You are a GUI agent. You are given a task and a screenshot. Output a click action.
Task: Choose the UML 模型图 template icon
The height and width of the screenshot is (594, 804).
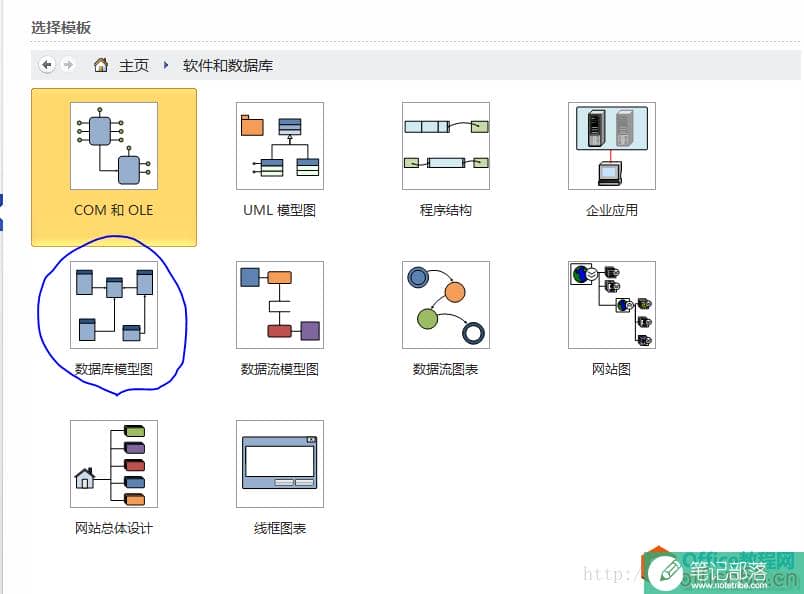point(280,146)
